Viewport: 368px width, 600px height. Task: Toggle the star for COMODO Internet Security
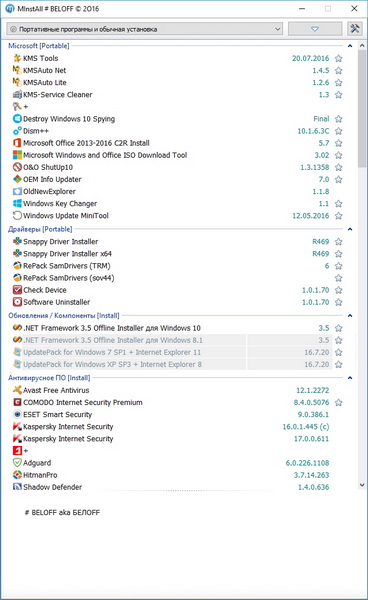pos(339,402)
